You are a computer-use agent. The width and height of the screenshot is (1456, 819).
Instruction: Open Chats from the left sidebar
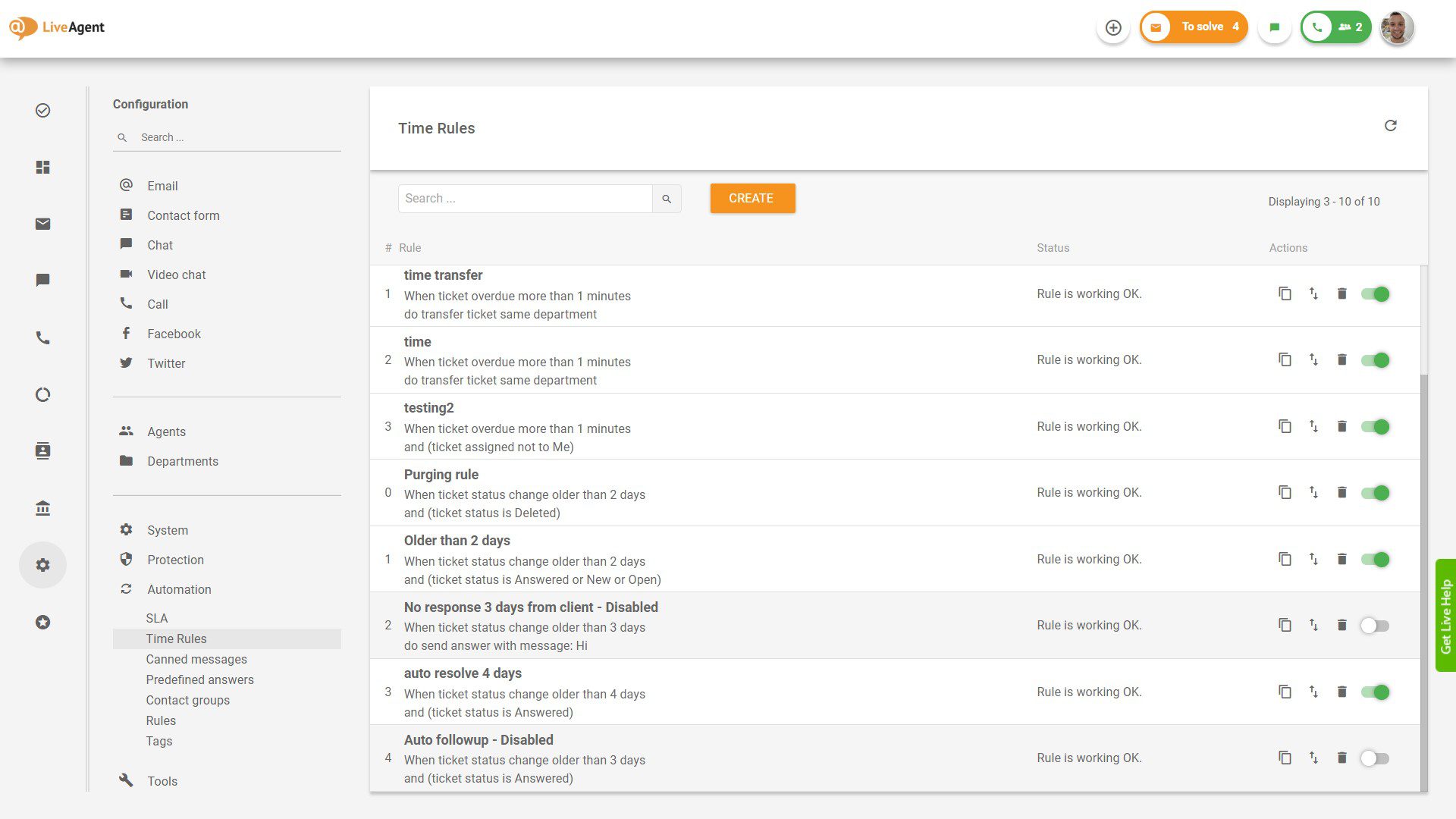tap(42, 280)
